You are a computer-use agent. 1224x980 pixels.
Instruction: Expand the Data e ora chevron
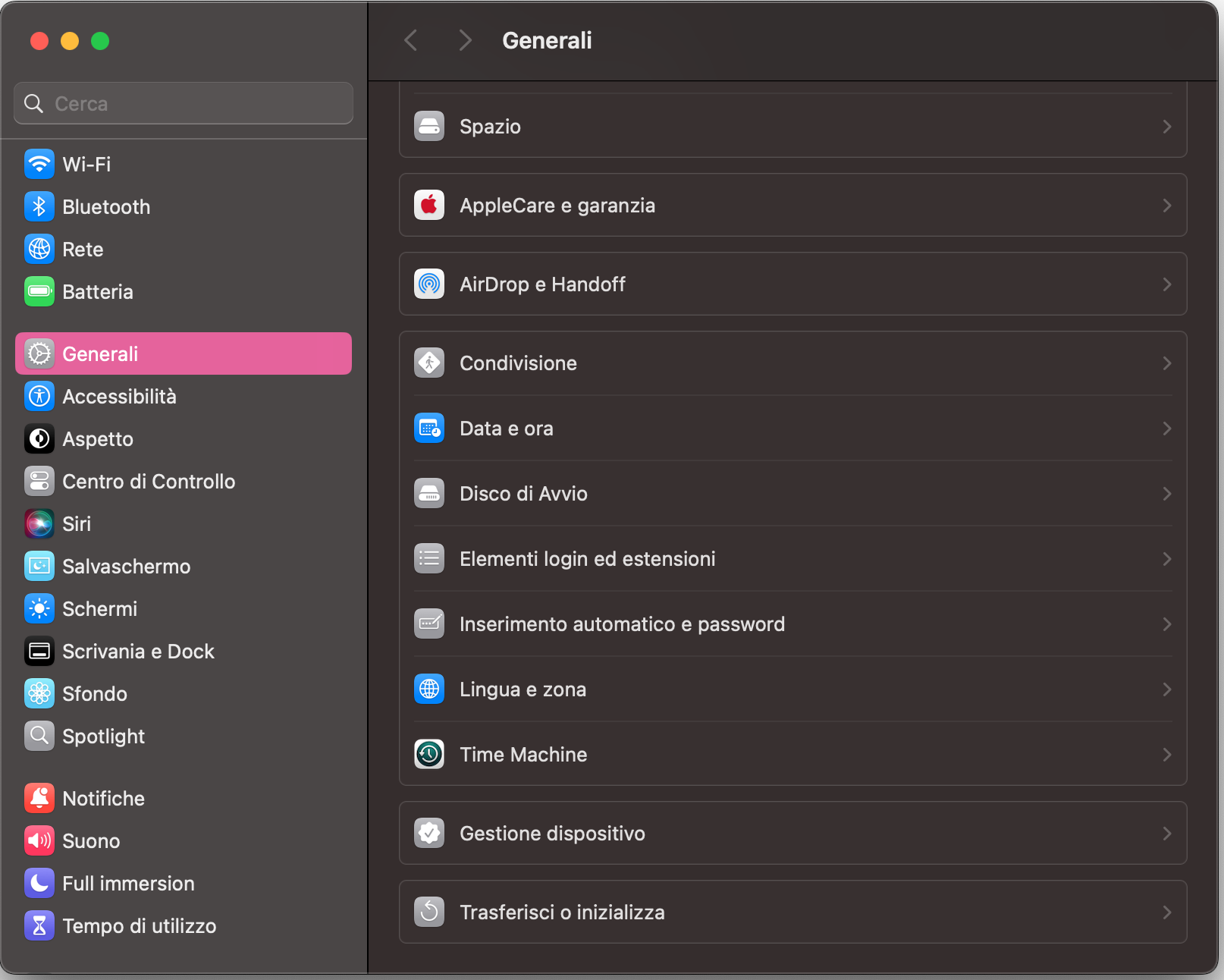tap(1166, 428)
